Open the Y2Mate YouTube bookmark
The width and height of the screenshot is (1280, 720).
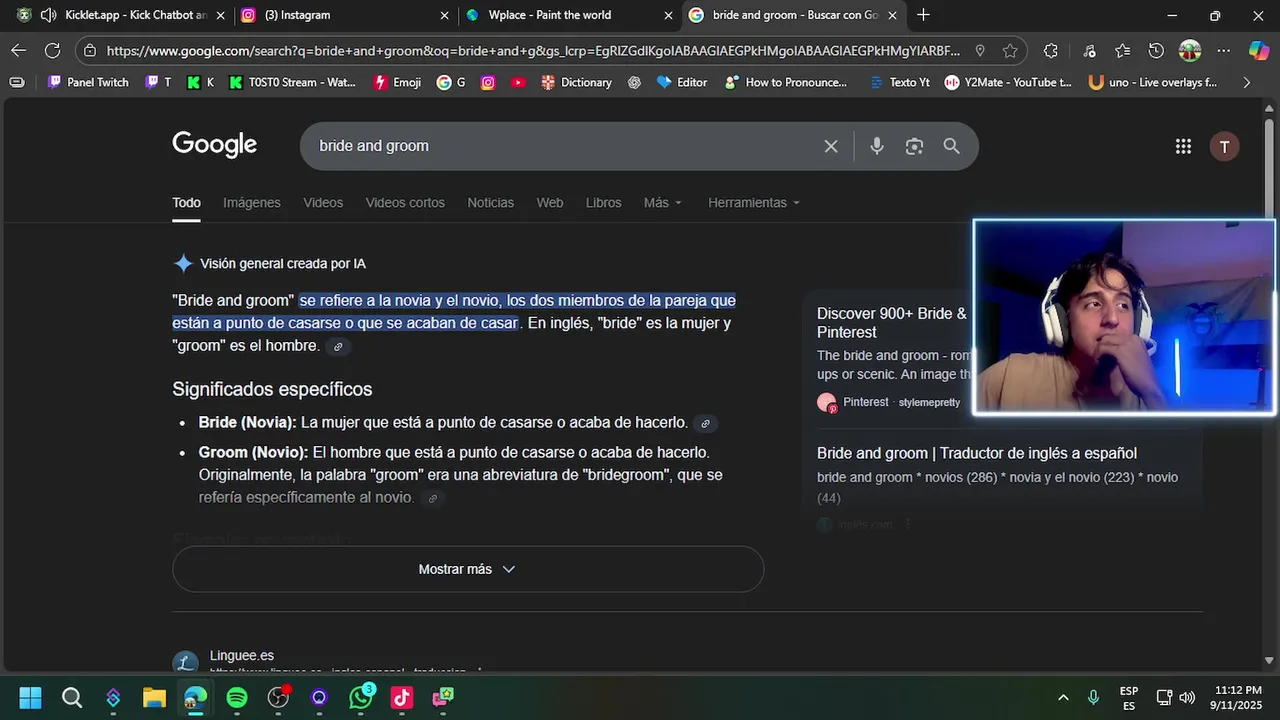(x=1008, y=82)
